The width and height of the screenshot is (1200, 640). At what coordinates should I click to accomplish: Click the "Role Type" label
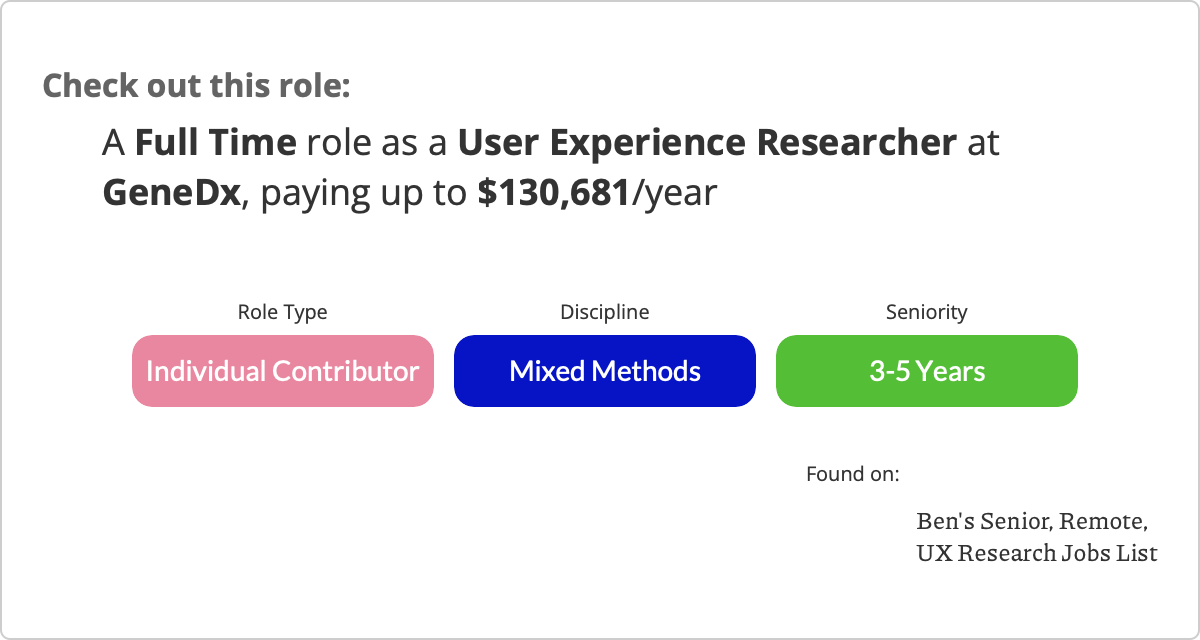282,312
